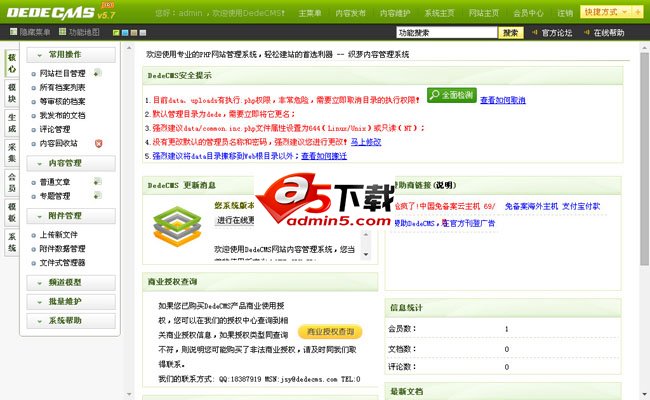Click the 马上修改 link

point(366,142)
